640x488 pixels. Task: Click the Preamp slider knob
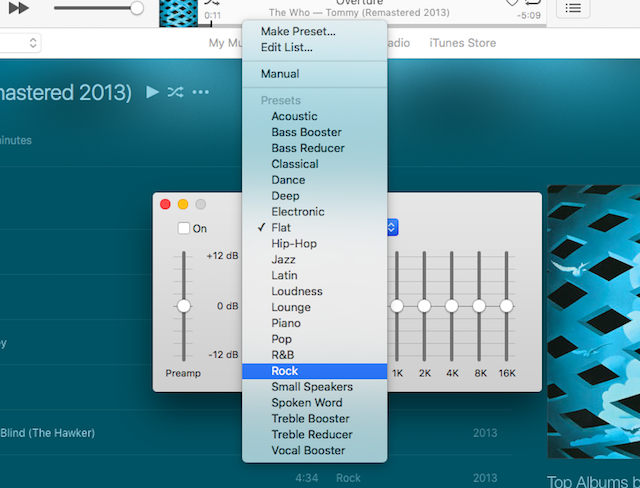pyautogui.click(x=183, y=306)
